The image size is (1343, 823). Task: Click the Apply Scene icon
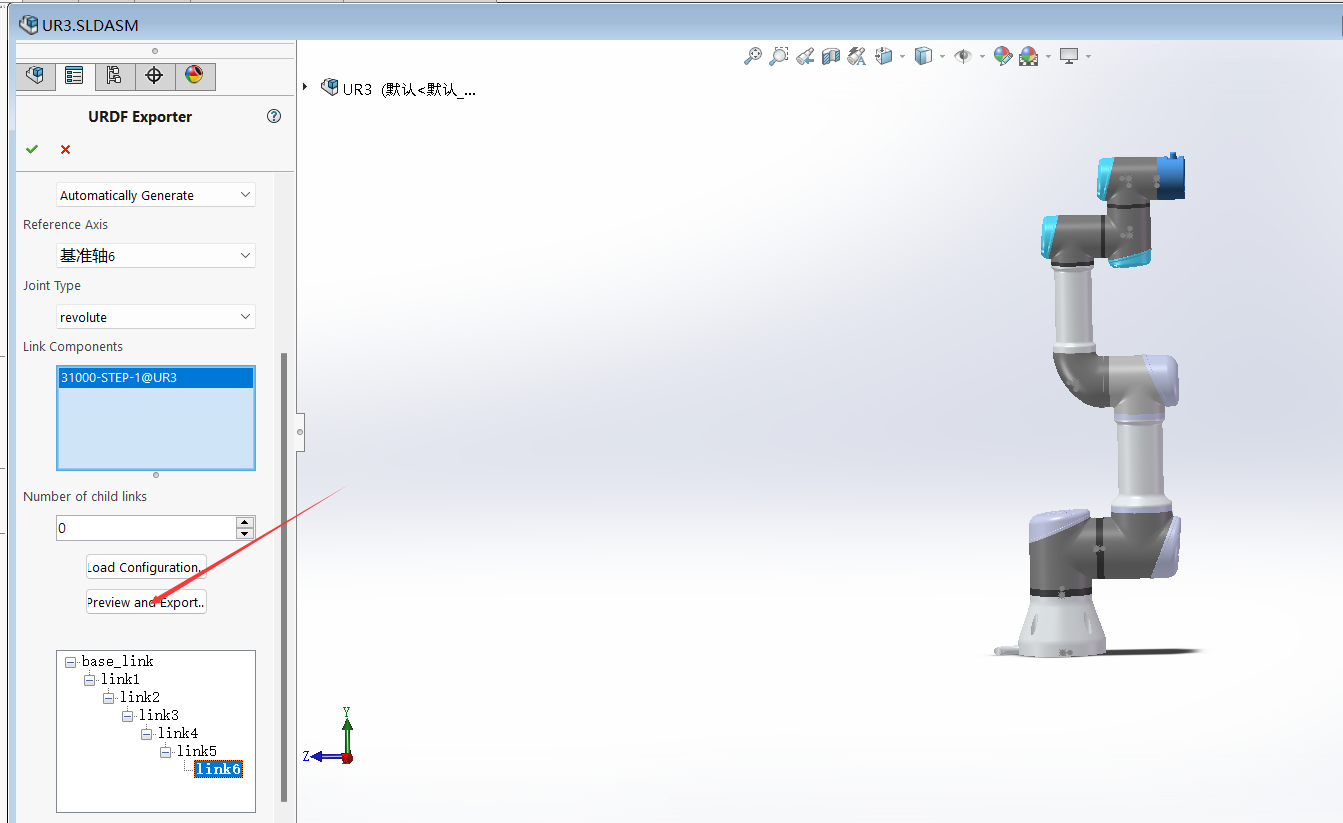tap(1029, 56)
